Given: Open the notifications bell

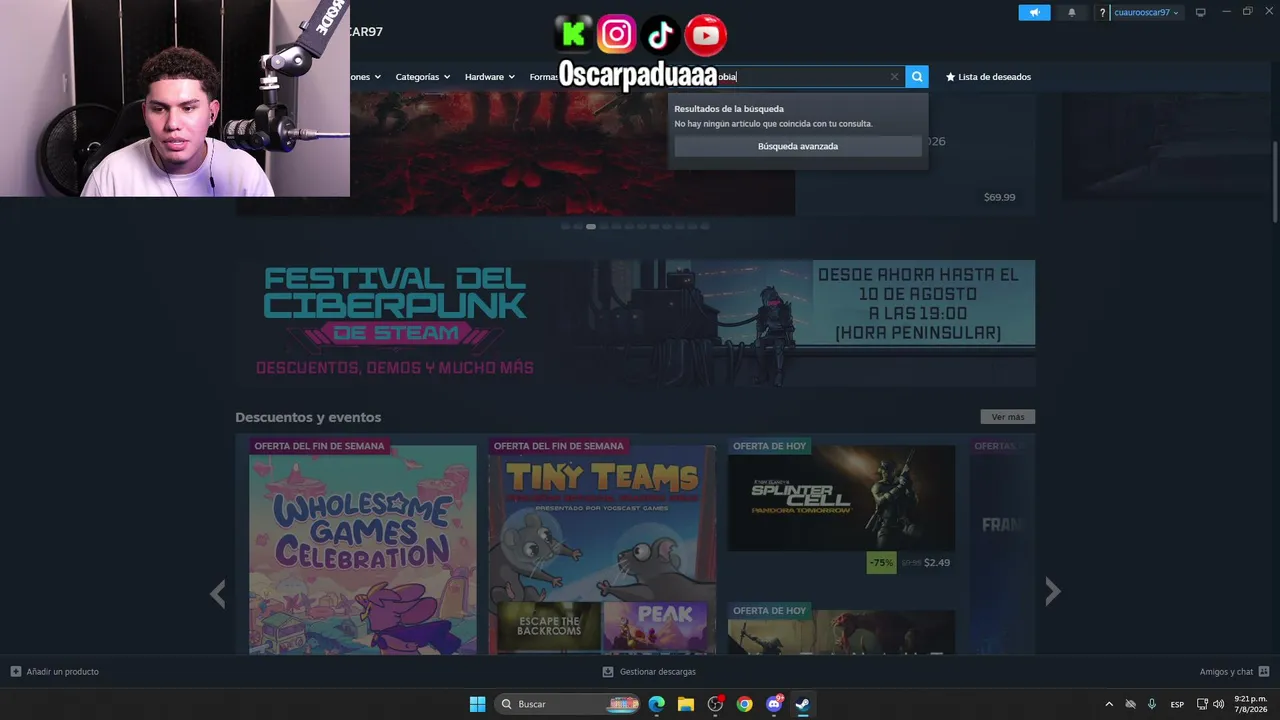Looking at the screenshot, I should 1072,13.
